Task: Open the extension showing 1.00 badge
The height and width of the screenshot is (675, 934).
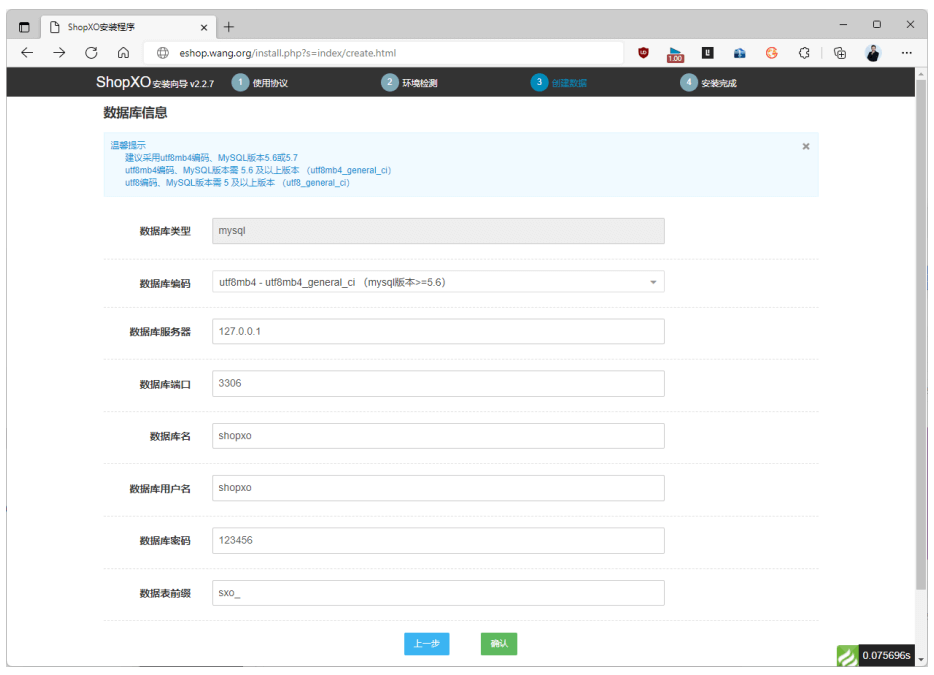Action: (675, 54)
